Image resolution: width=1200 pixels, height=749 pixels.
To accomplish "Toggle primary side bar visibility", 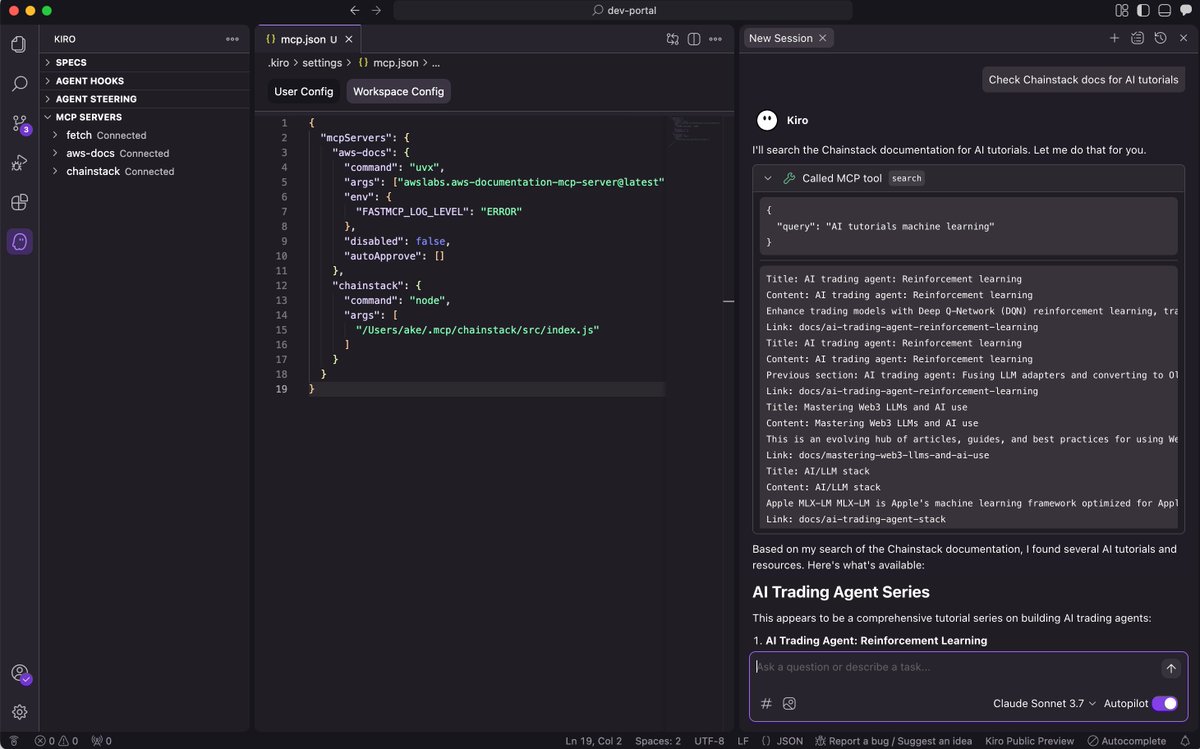I will pyautogui.click(x=1143, y=10).
